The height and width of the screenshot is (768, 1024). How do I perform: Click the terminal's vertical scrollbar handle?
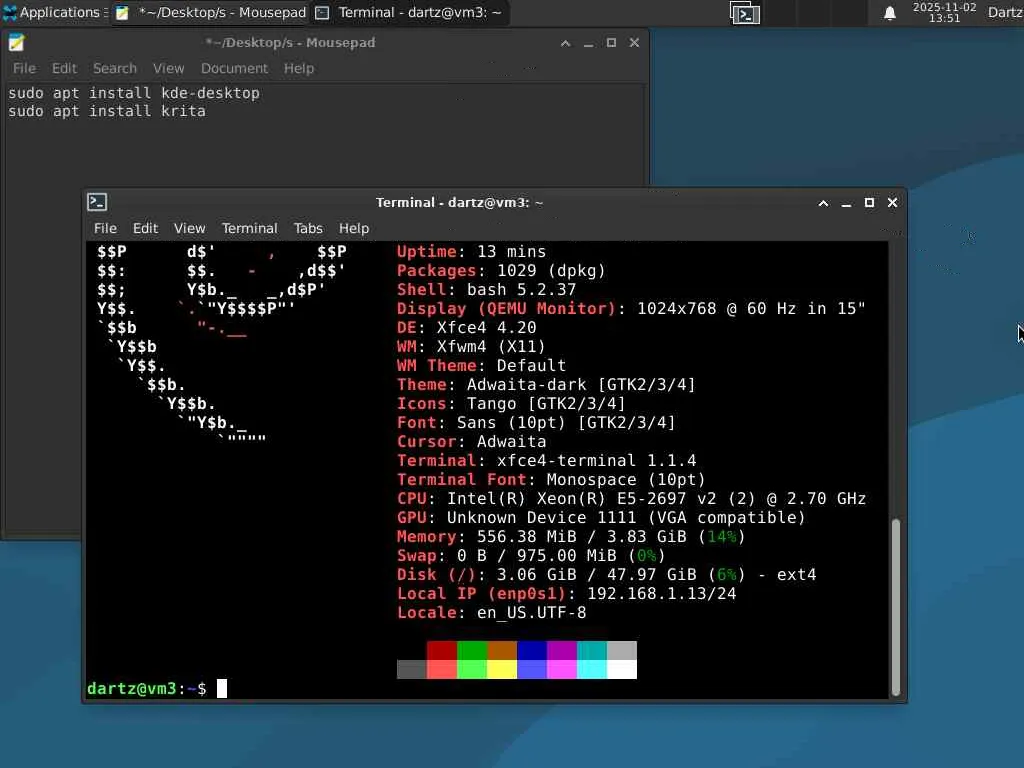pyautogui.click(x=896, y=607)
